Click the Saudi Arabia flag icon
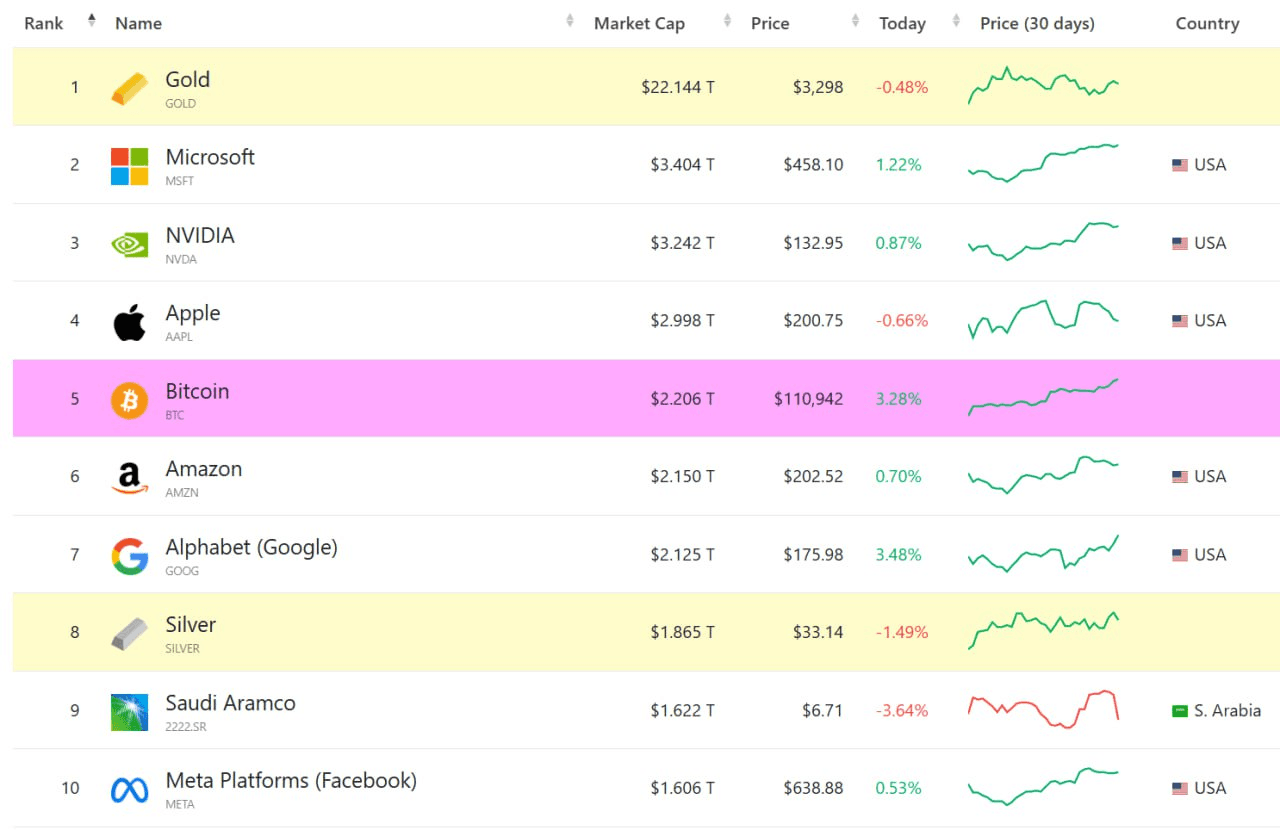The width and height of the screenshot is (1280, 830). tap(1180, 711)
